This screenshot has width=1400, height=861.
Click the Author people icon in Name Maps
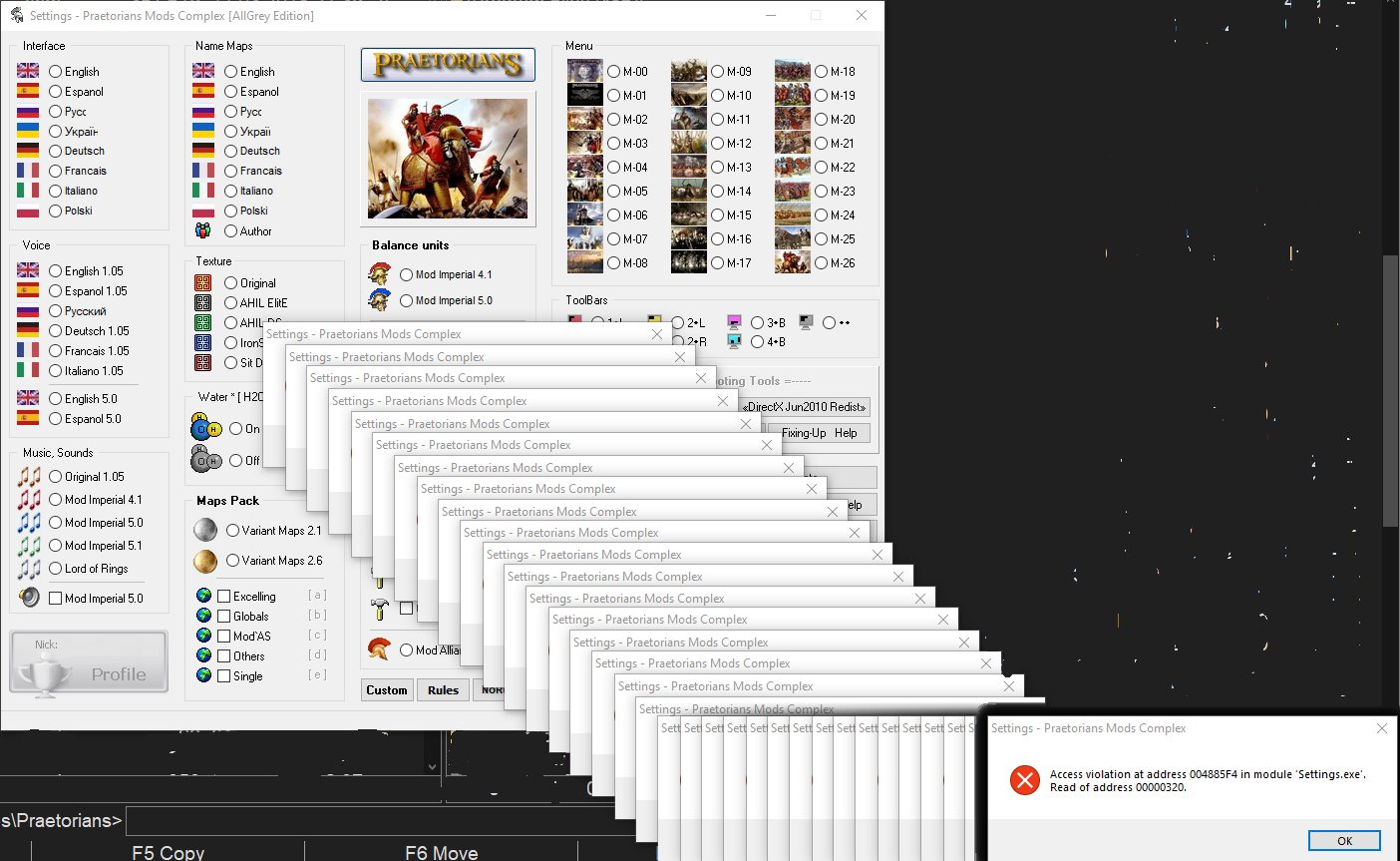(x=203, y=230)
